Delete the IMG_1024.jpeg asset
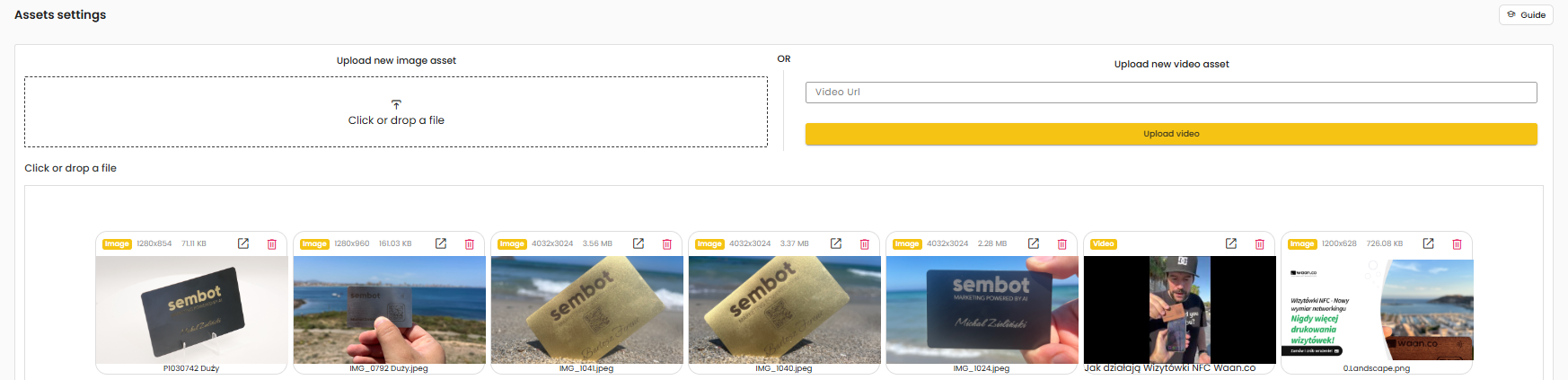This screenshot has height=380, width=1568. [x=1062, y=244]
